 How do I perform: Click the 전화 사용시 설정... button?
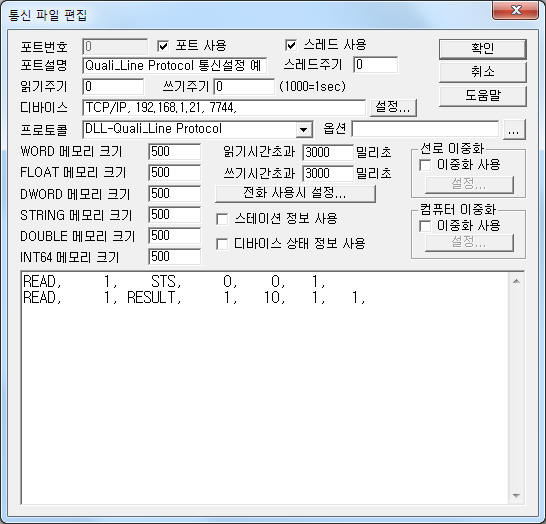pyautogui.click(x=295, y=193)
